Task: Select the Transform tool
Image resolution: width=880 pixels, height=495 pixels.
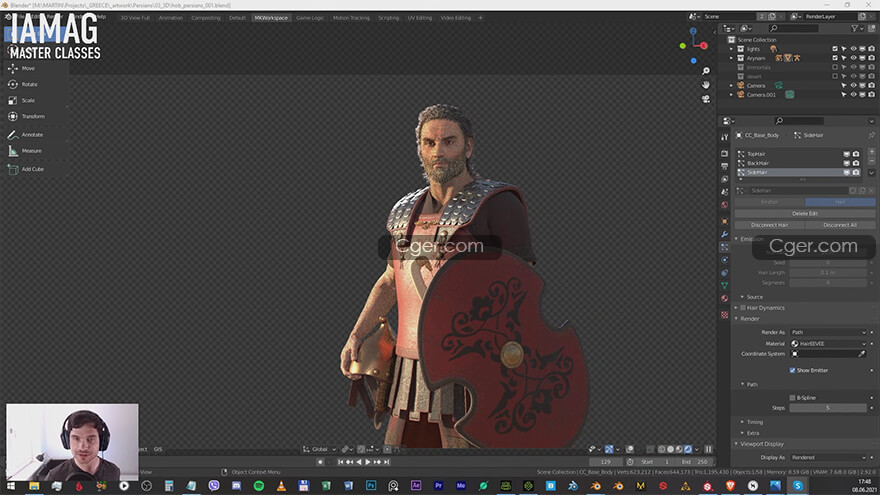Action: (35, 117)
